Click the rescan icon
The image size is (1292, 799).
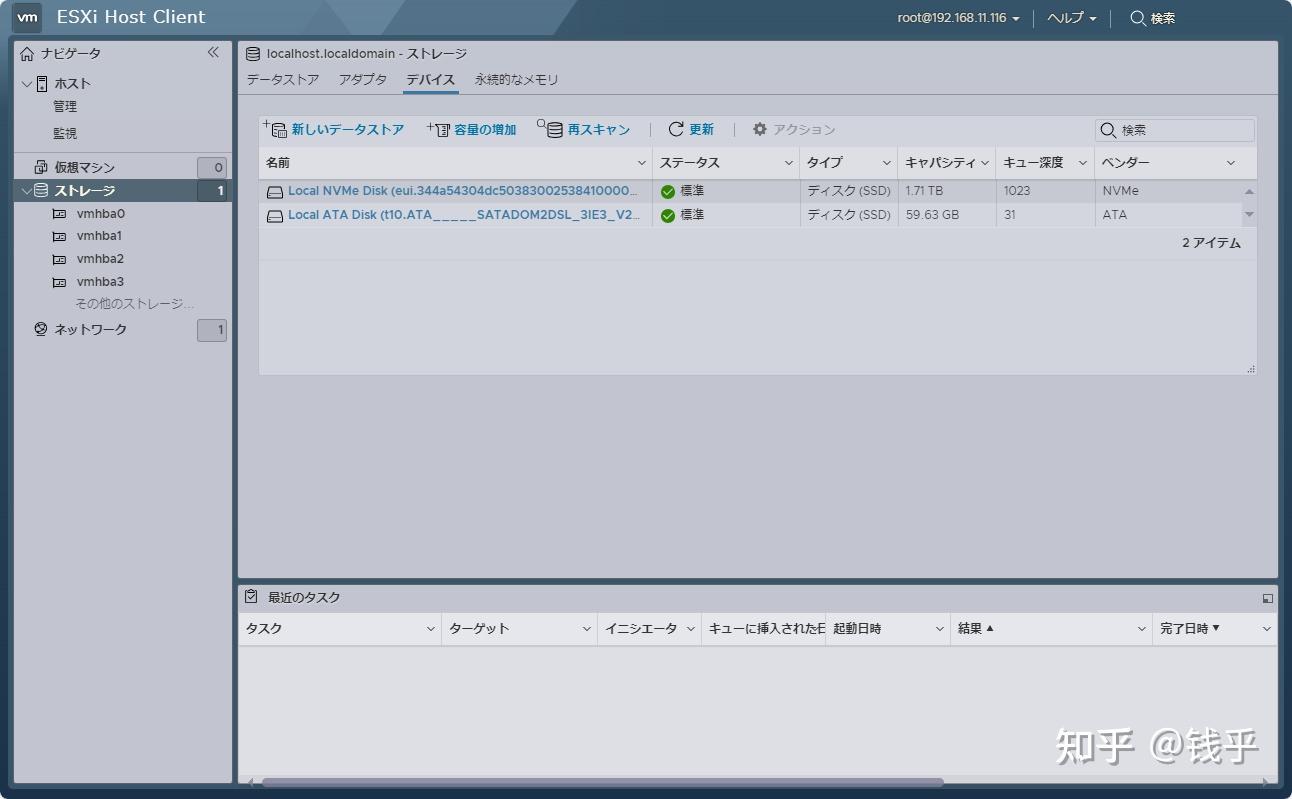550,129
